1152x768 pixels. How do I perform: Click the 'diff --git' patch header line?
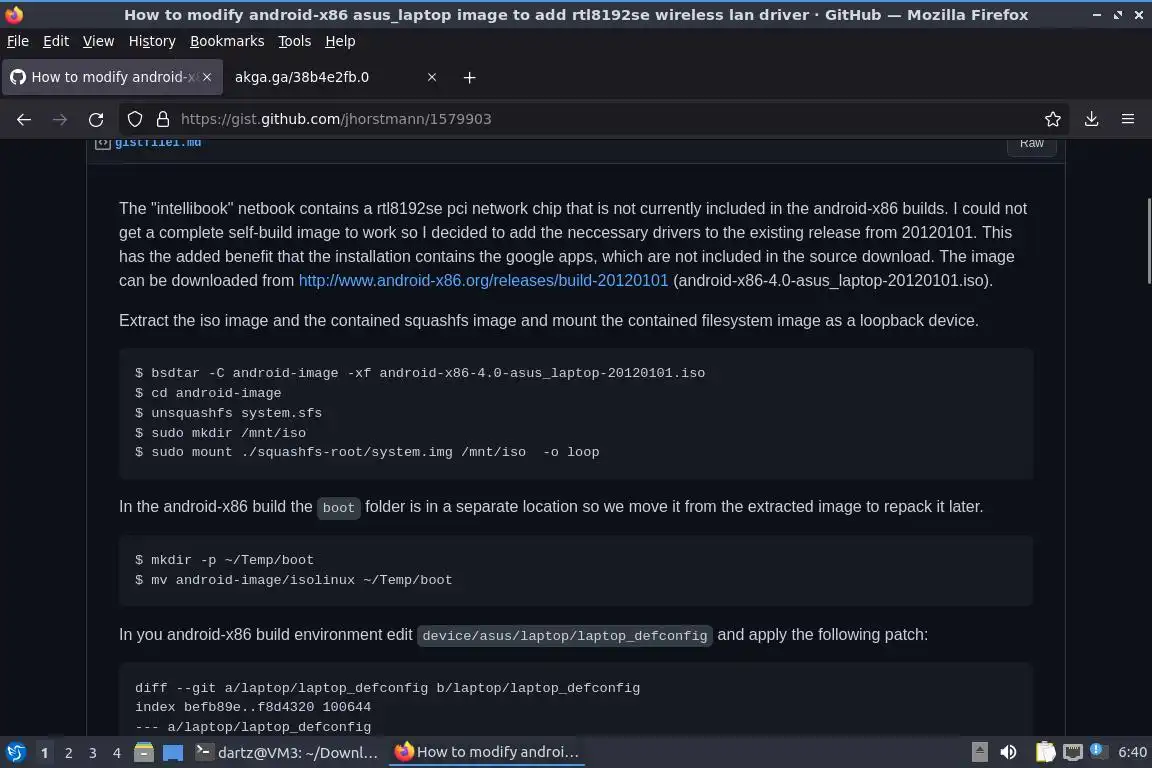click(x=387, y=688)
